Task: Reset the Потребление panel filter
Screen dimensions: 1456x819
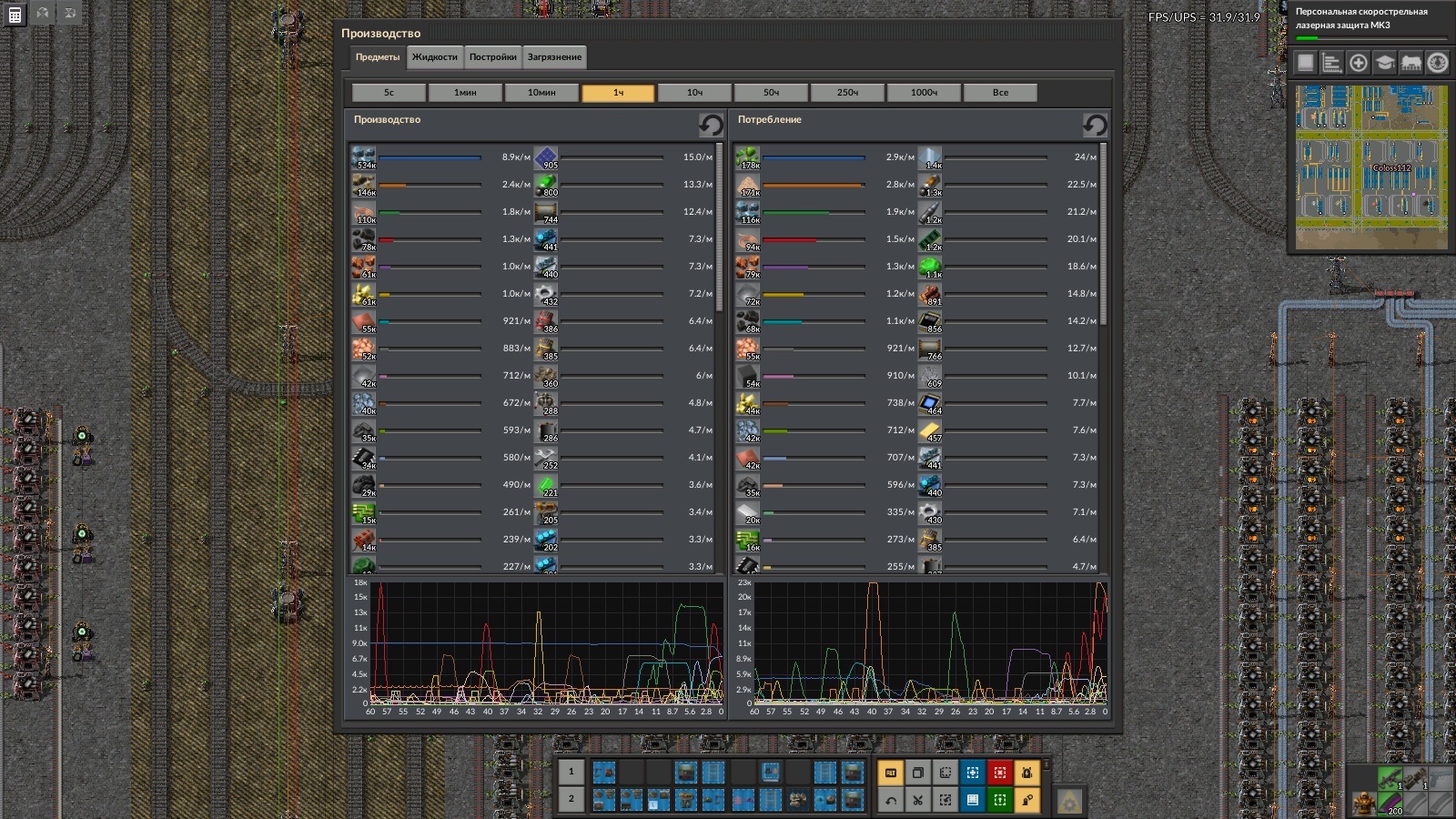Action: (x=1095, y=125)
